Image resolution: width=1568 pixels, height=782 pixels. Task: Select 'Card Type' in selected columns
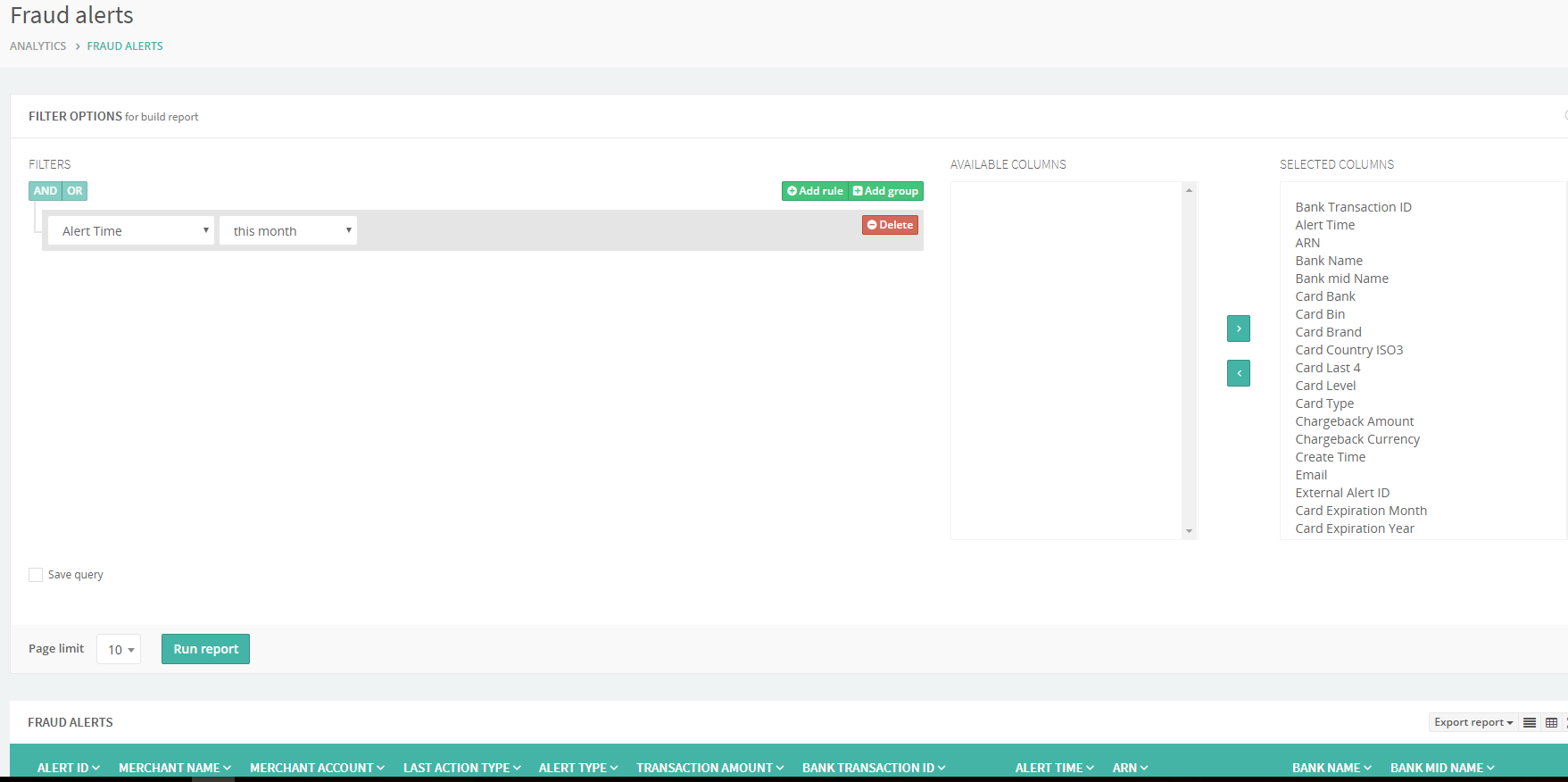point(1324,403)
